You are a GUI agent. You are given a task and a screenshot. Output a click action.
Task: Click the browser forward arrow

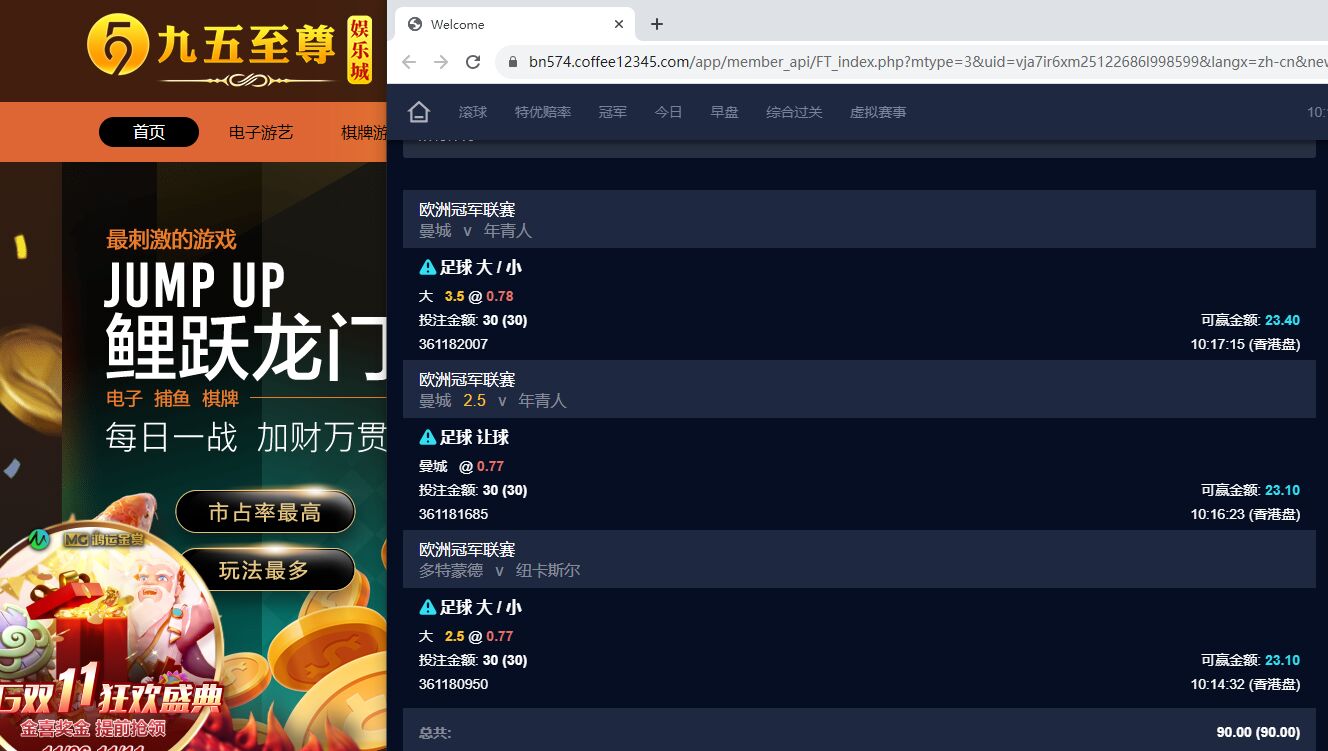tap(441, 62)
